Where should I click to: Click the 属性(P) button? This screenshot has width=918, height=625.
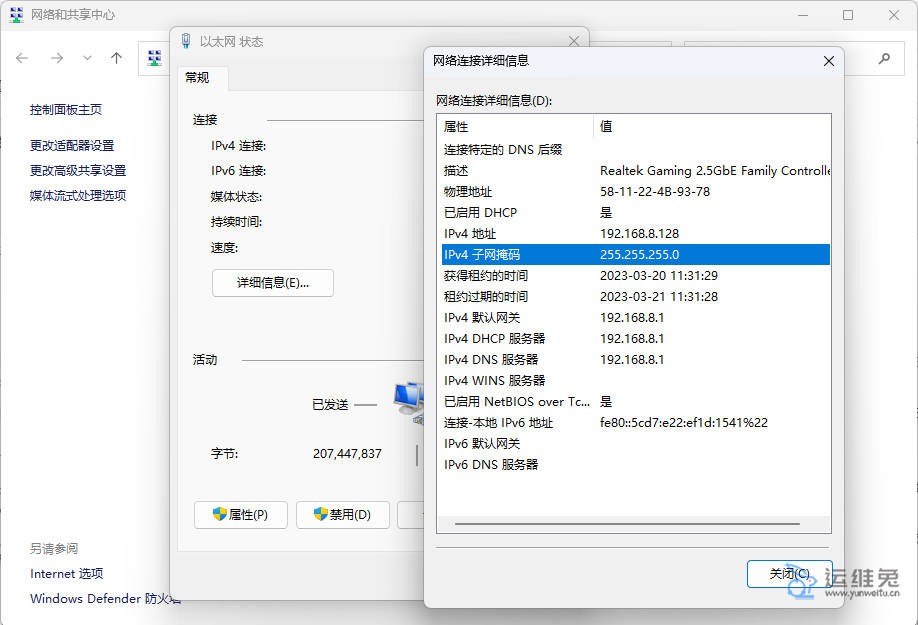click(x=240, y=515)
